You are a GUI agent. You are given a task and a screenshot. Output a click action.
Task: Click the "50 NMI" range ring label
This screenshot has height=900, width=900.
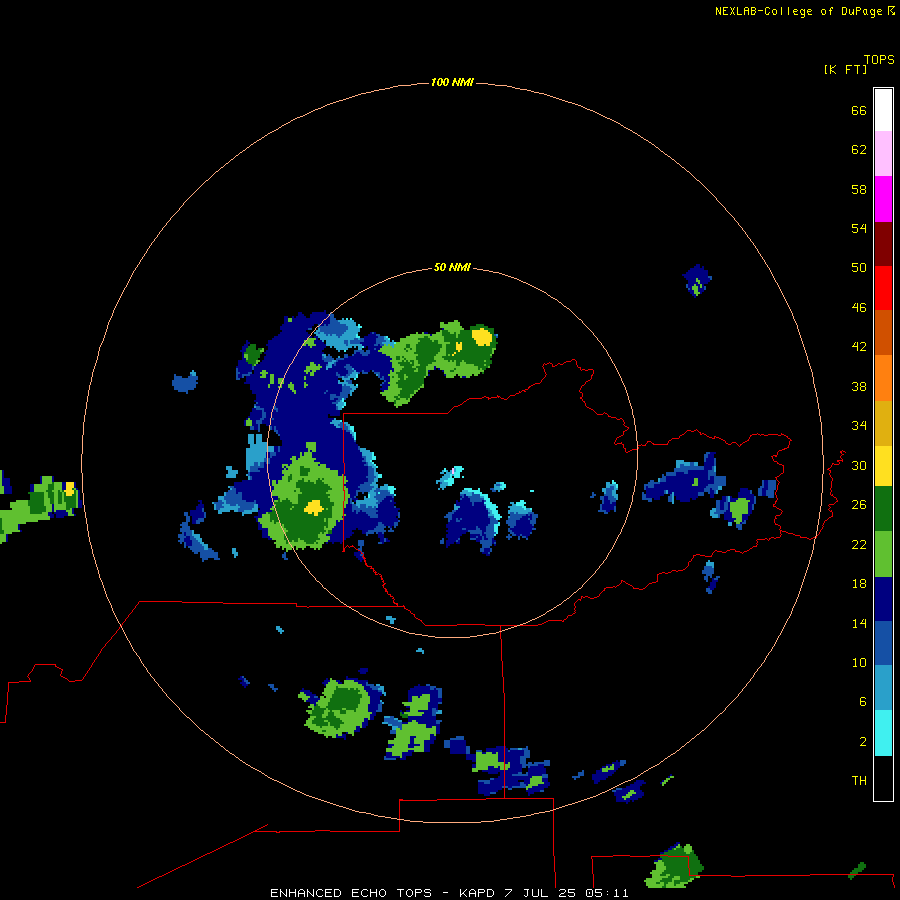(452, 267)
